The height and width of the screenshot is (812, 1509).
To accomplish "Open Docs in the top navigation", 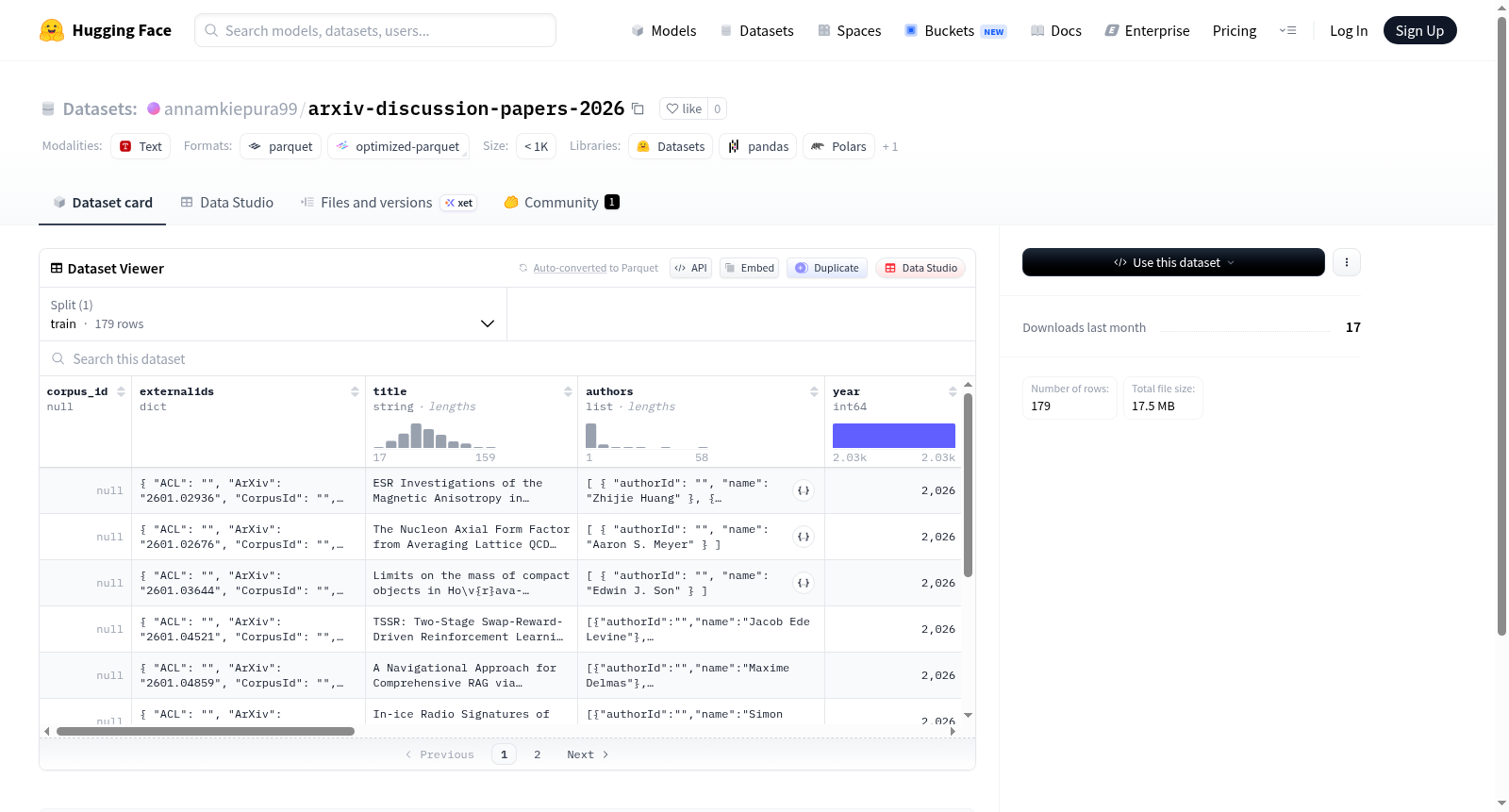I will 1056,31.
